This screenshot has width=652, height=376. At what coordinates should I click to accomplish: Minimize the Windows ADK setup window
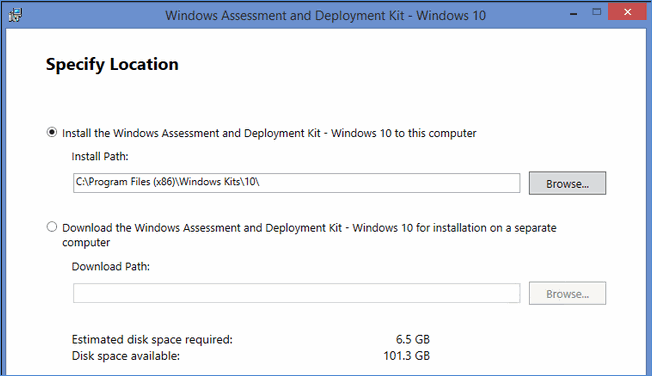coord(573,14)
